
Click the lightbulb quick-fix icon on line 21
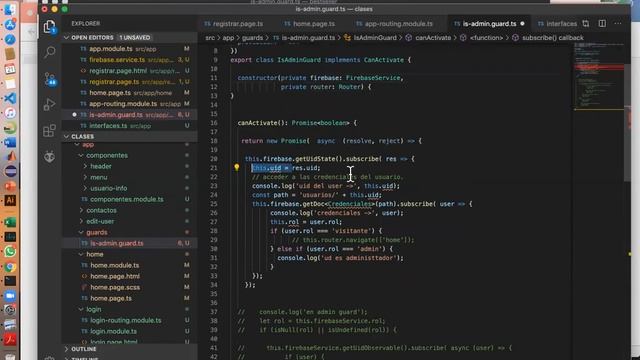tap(236, 167)
